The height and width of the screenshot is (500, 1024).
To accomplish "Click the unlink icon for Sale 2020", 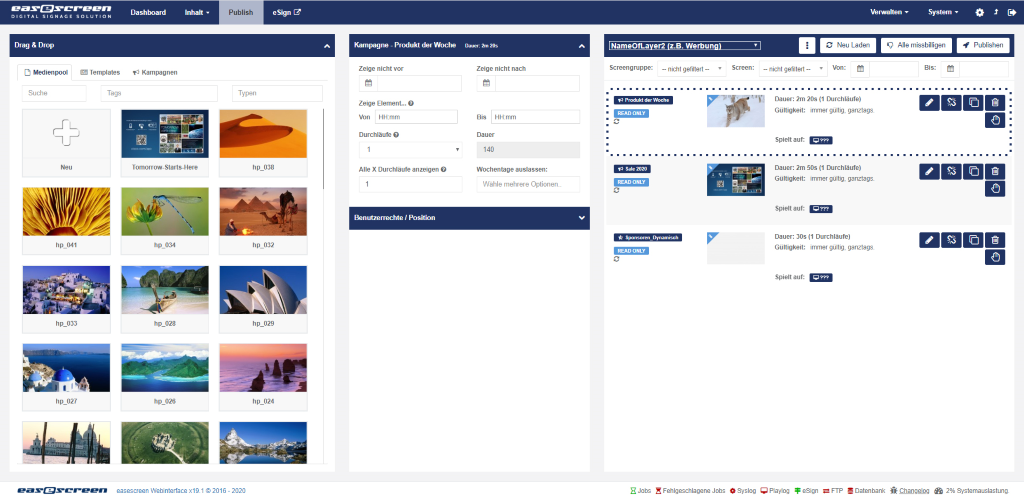I will pos(950,171).
